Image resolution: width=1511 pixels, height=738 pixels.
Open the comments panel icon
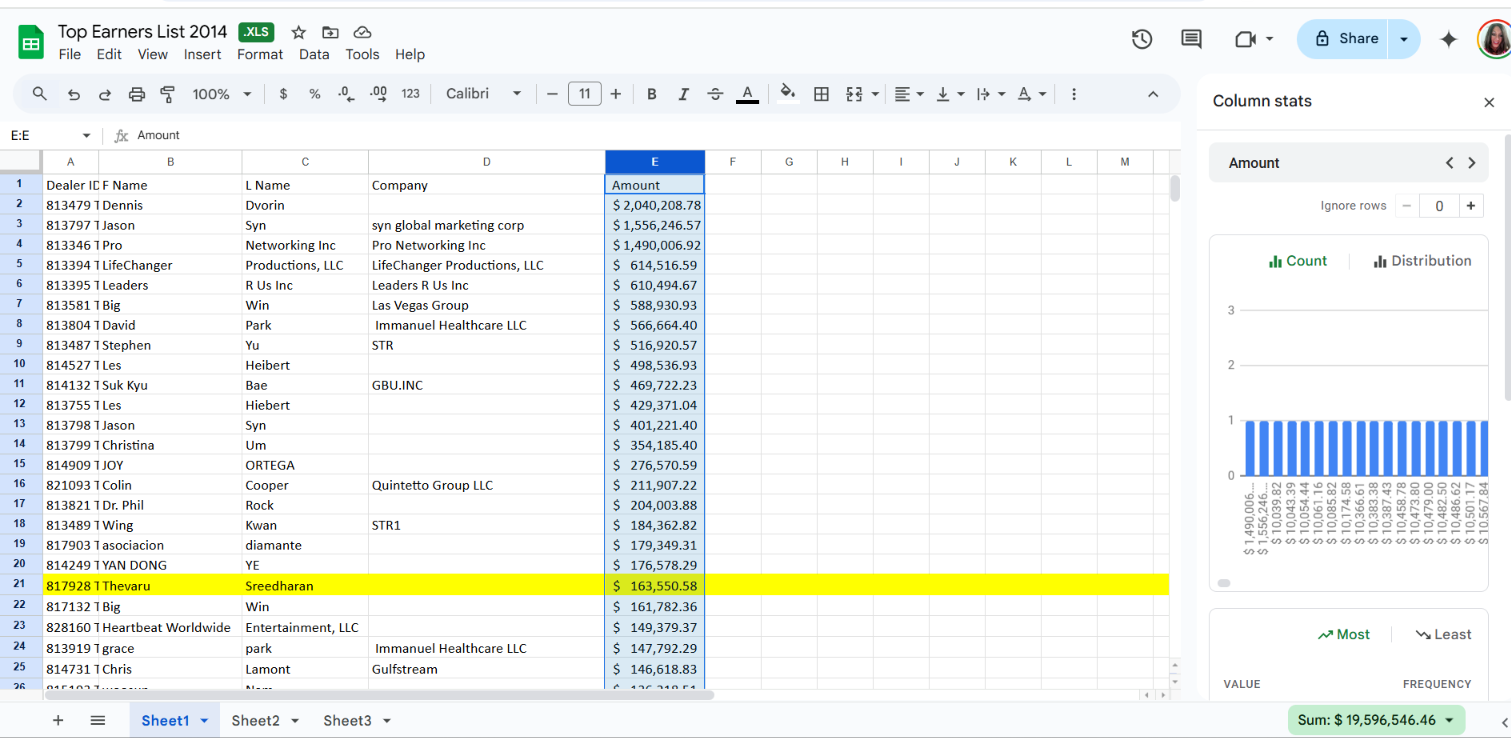click(x=1191, y=39)
